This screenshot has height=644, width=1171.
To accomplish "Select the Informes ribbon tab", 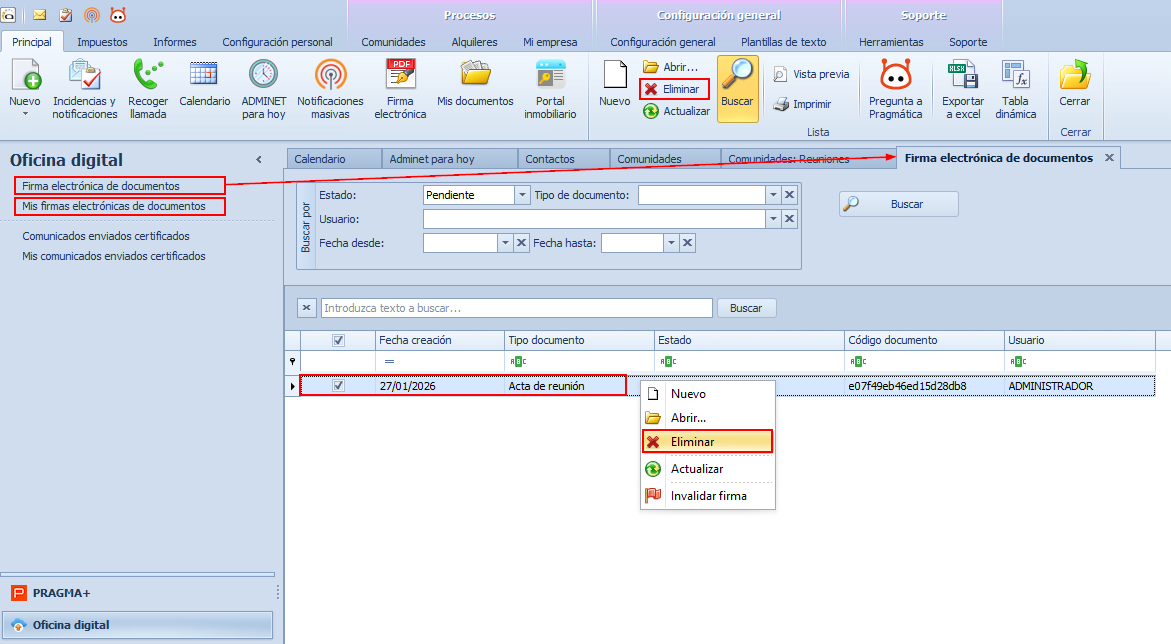I will (175, 42).
